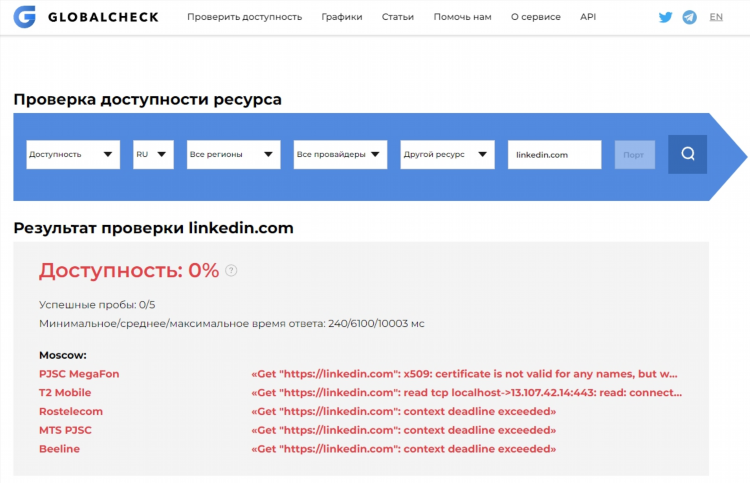Click the Успешные пробы: 0/5 line
750x483 pixels.
point(97,305)
